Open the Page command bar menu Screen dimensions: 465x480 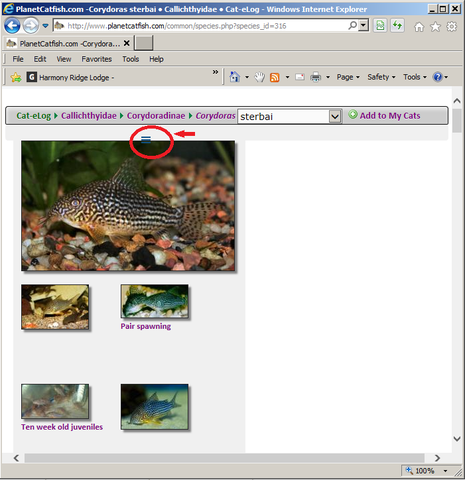[x=348, y=77]
